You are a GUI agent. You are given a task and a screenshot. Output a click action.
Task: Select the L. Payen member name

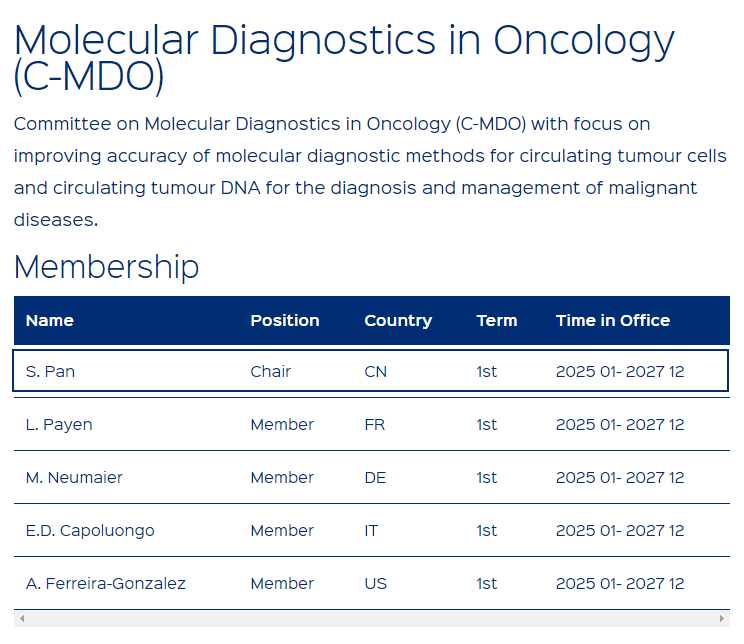(x=59, y=425)
